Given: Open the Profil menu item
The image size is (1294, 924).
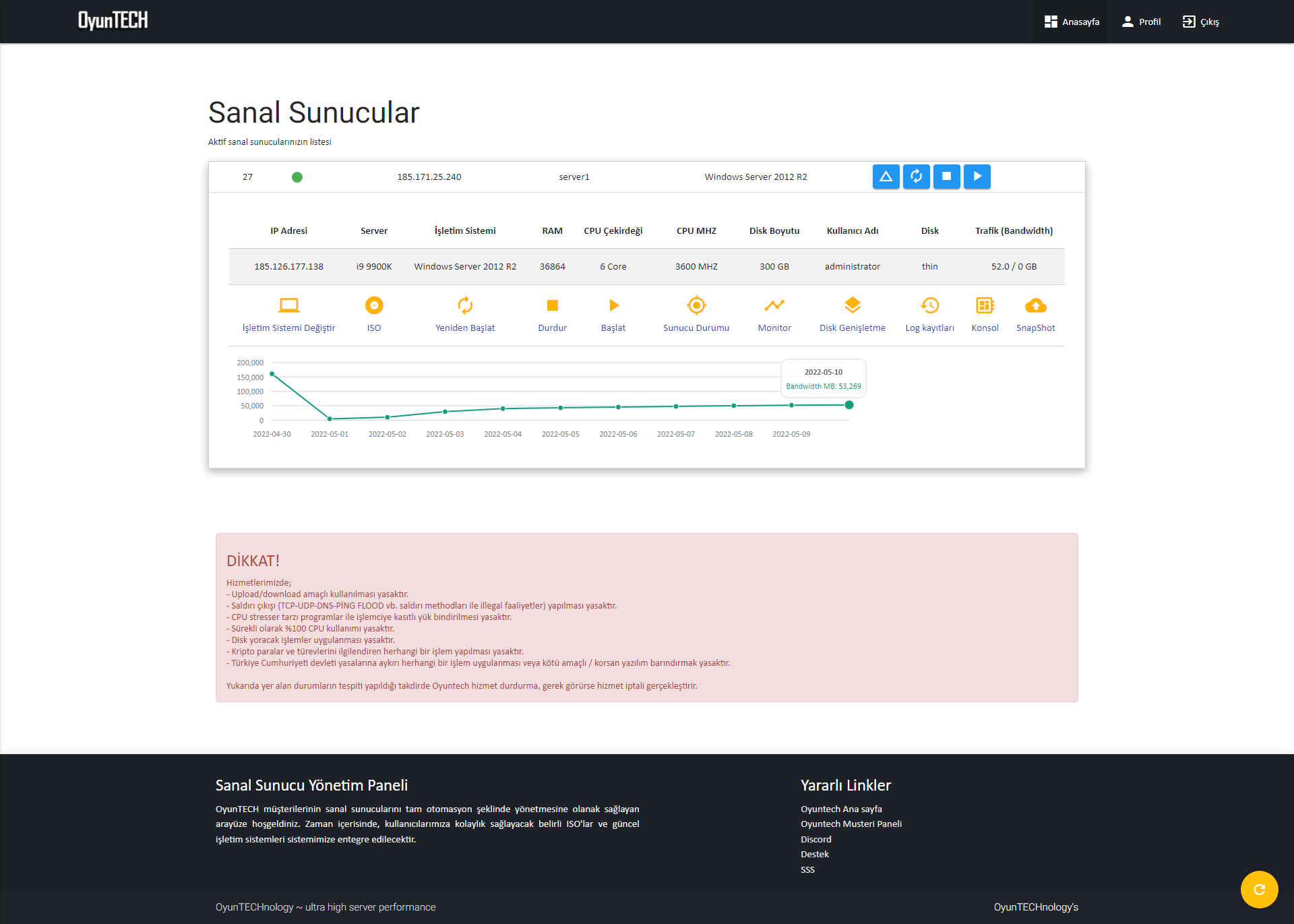Looking at the screenshot, I should click(x=1141, y=22).
